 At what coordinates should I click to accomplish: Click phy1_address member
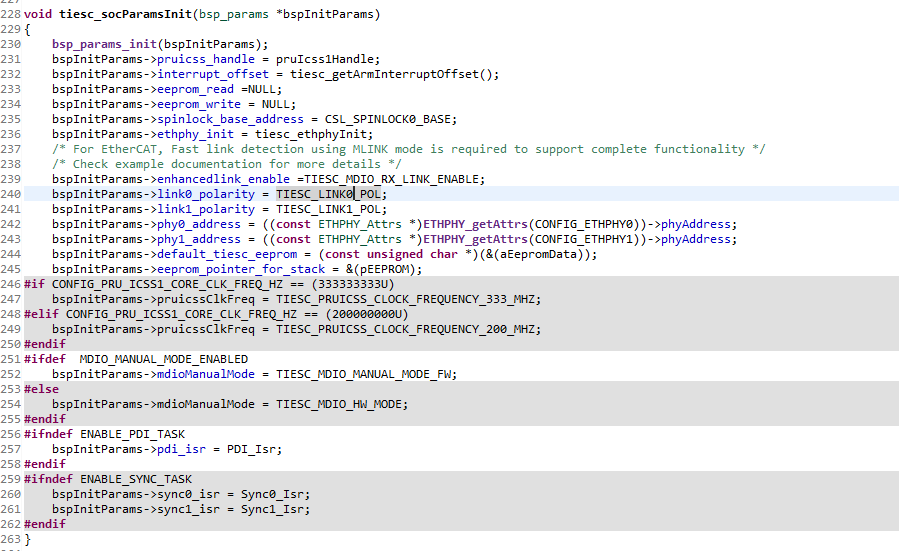click(x=199, y=239)
